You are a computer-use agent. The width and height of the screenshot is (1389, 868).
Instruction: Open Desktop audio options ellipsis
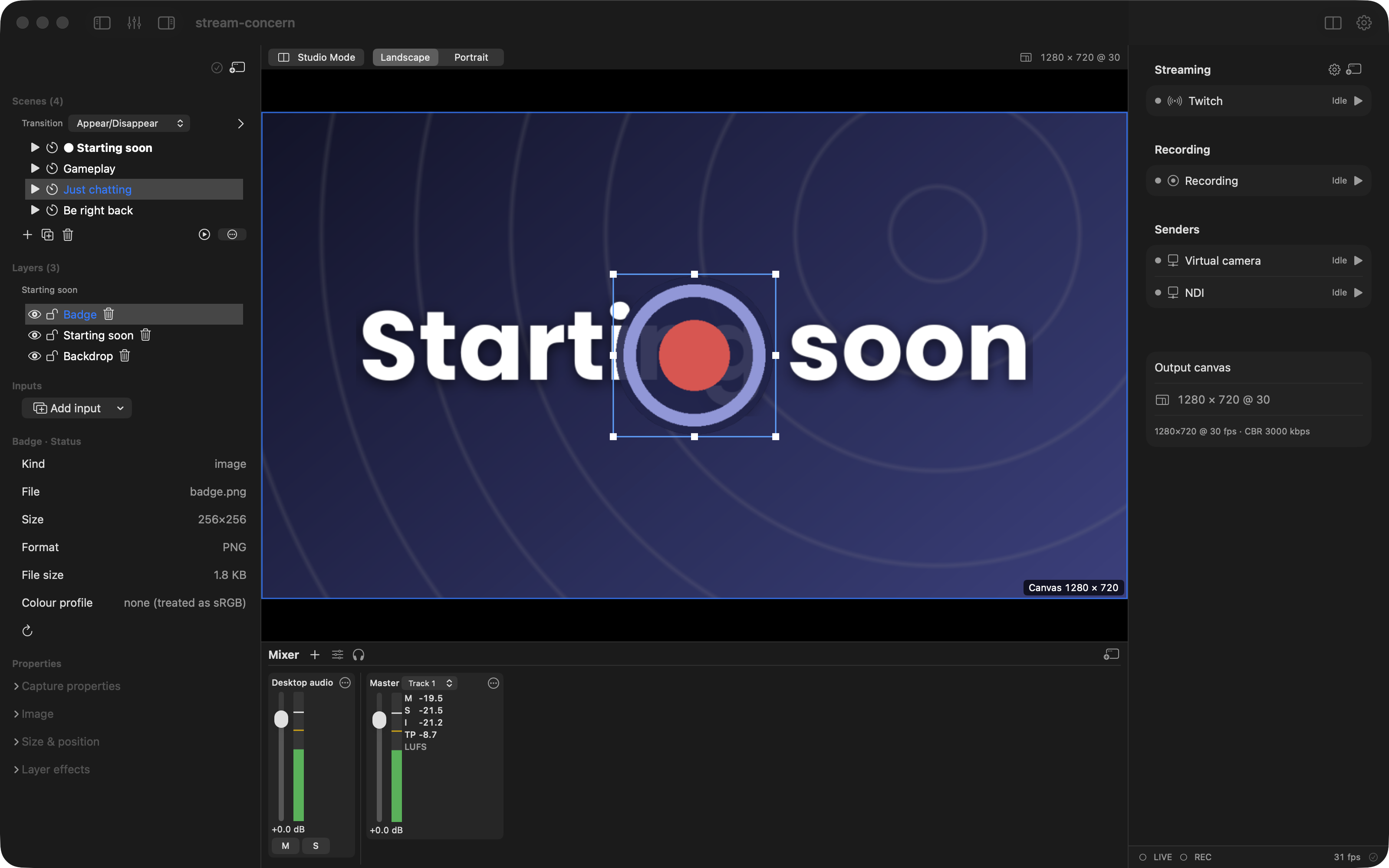tap(345, 683)
